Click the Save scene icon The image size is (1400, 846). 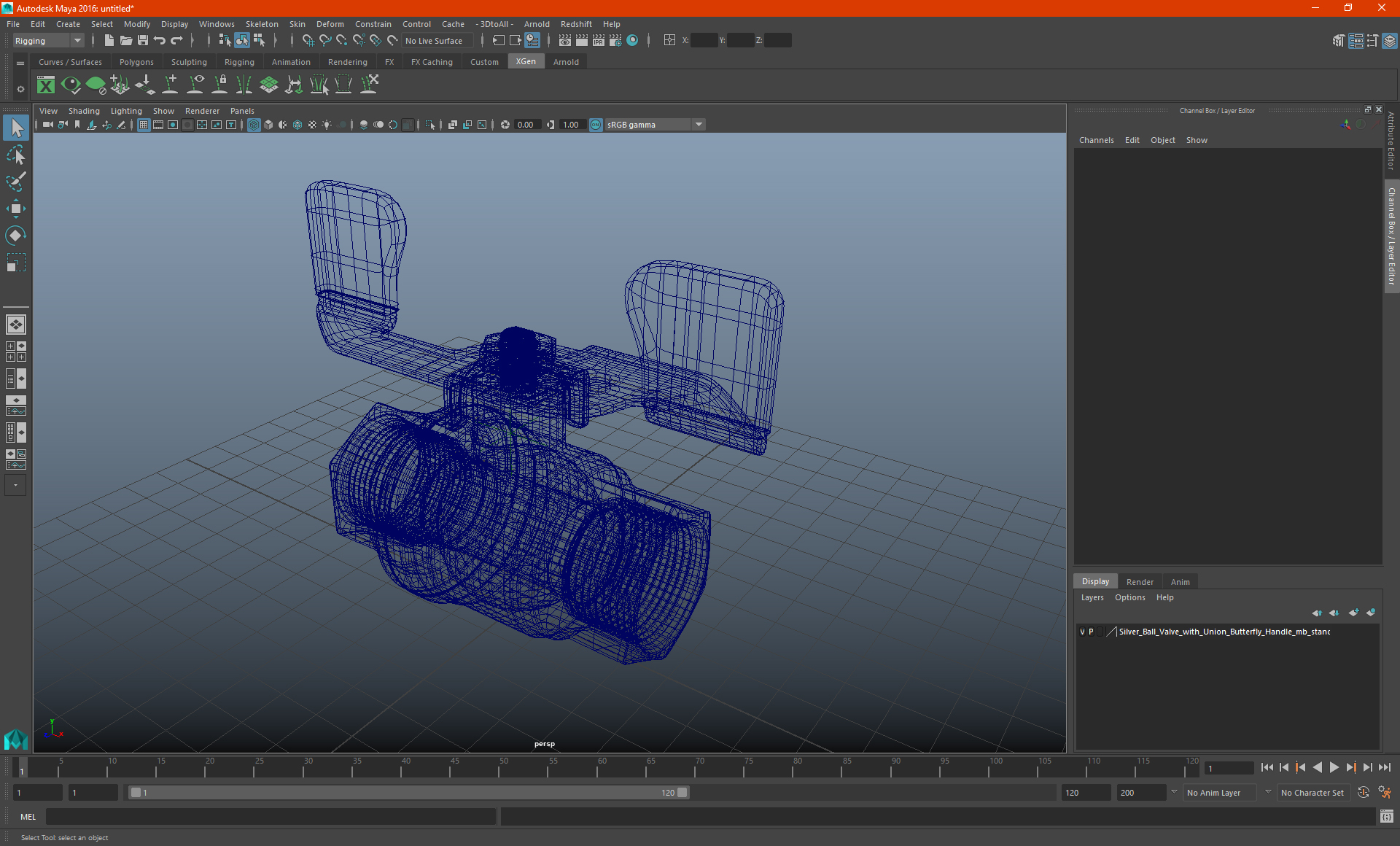pyautogui.click(x=143, y=41)
